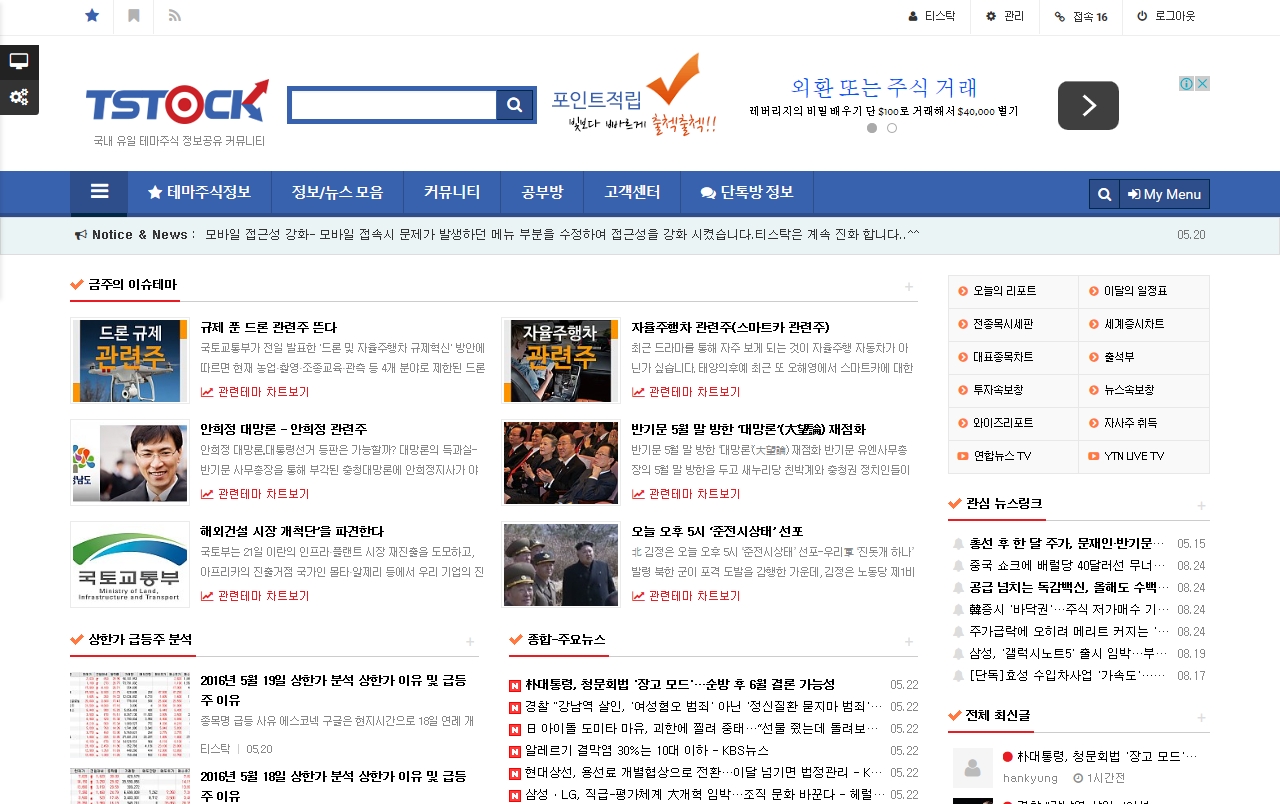Expand 관심 뉴스링크 section with plus
This screenshot has height=804, width=1280.
[x=1201, y=506]
